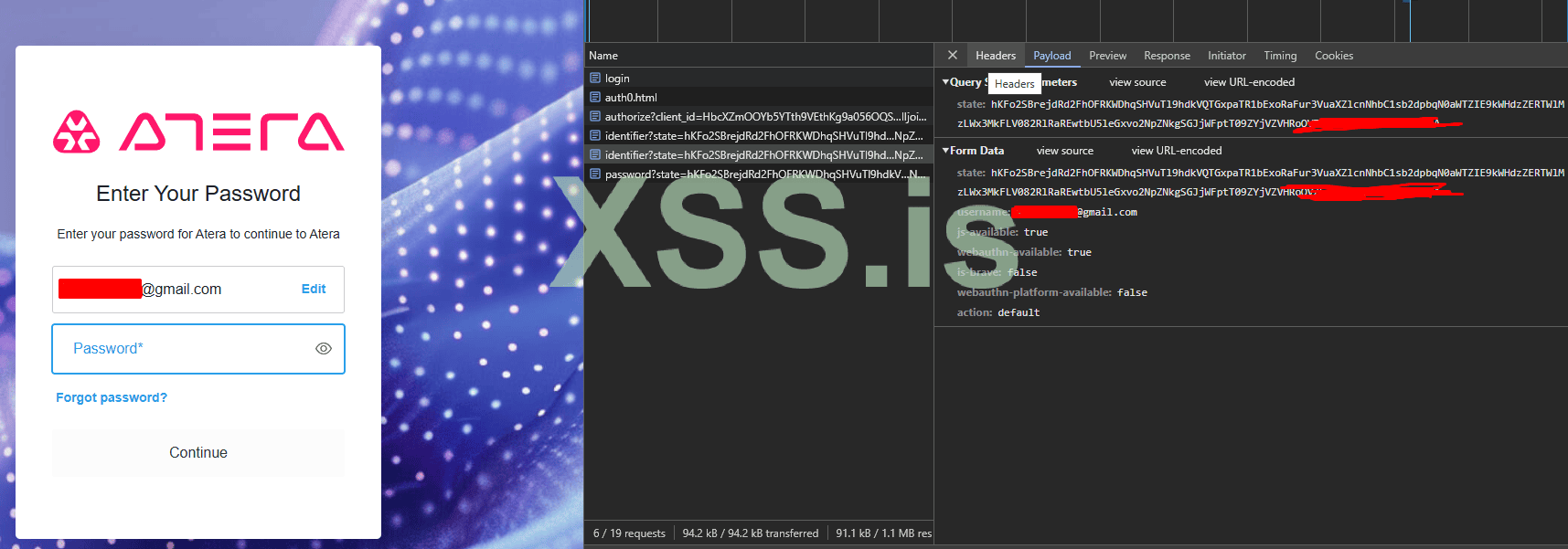Image resolution: width=1568 pixels, height=549 pixels.
Task: Select the first identifier?state request row
Action: (759, 136)
